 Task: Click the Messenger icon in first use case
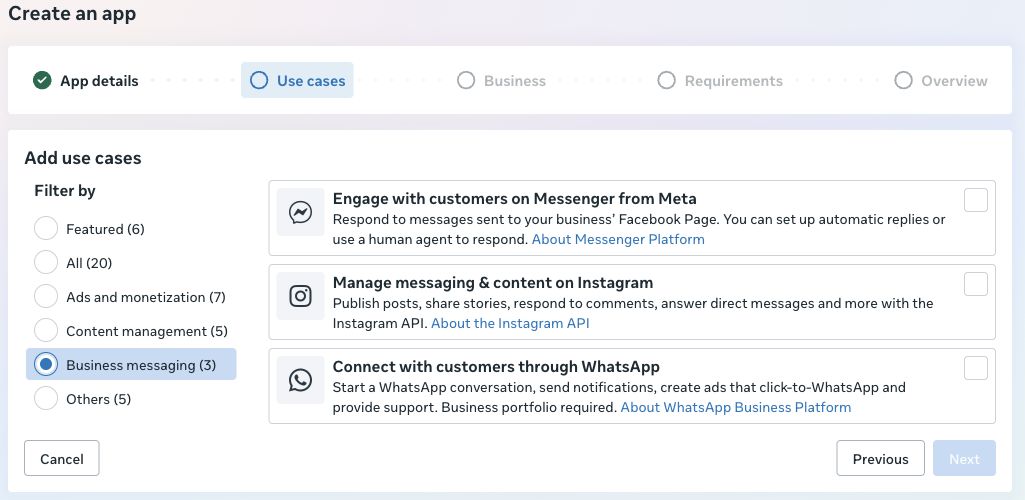point(301,212)
